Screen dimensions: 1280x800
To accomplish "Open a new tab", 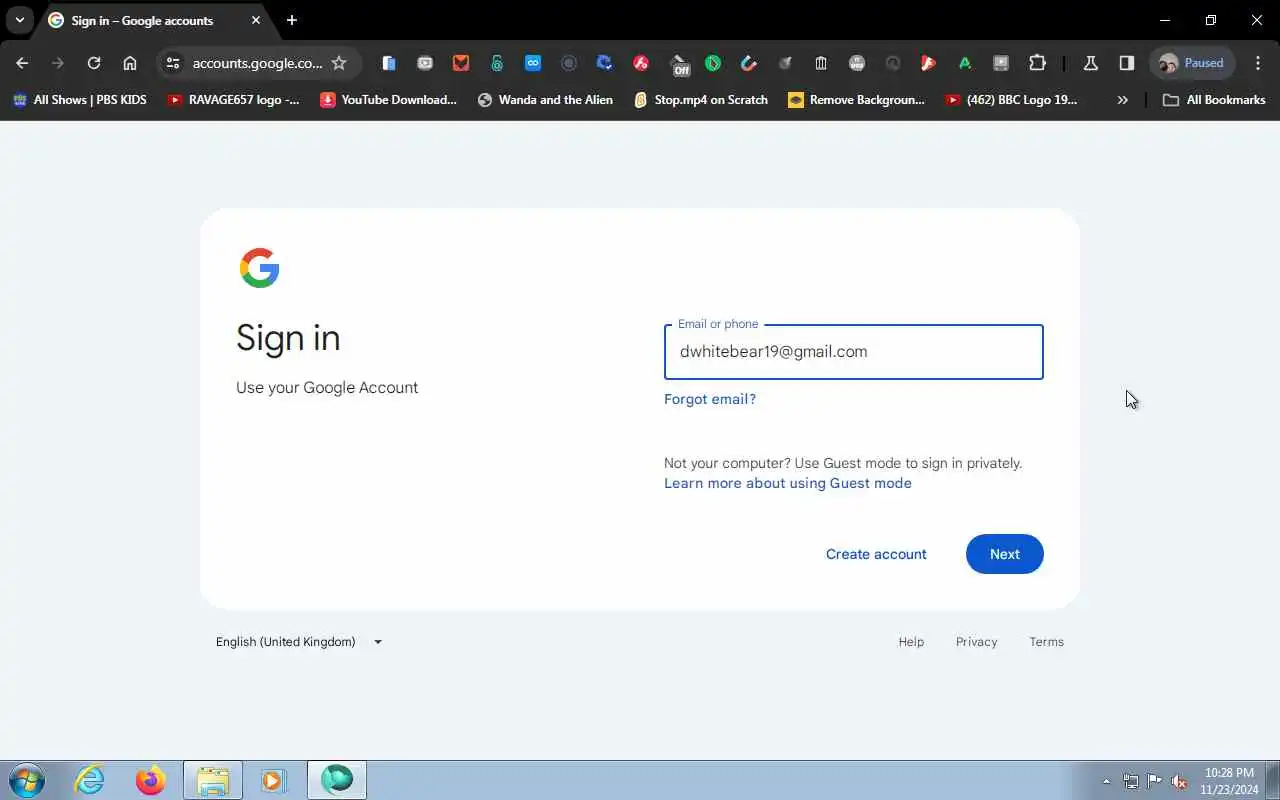I will [x=291, y=20].
